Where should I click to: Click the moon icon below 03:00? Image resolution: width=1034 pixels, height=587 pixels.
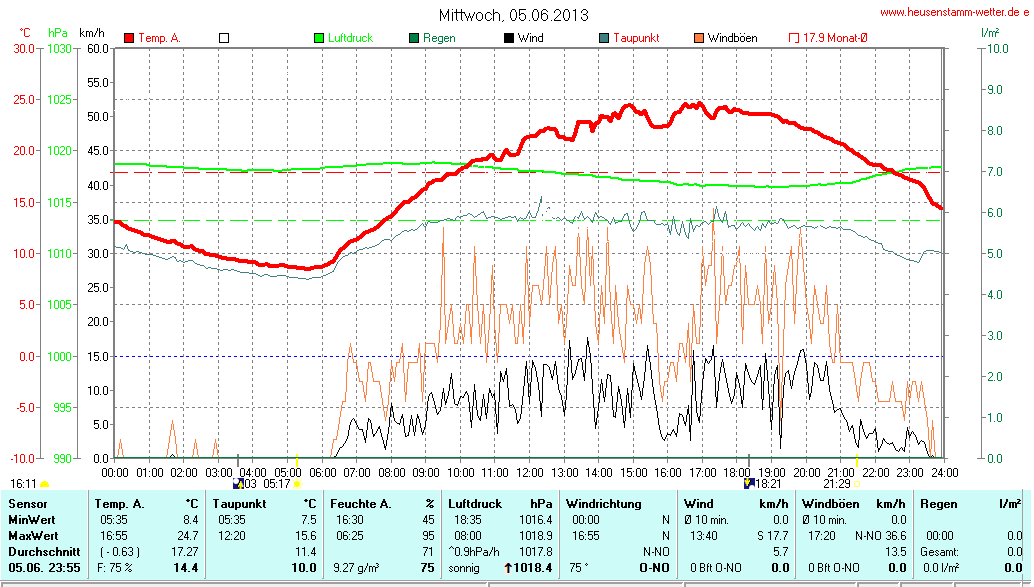(x=238, y=484)
